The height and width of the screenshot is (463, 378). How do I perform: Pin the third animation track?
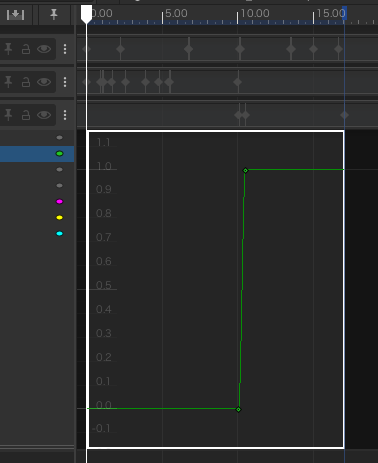pyautogui.click(x=9, y=115)
